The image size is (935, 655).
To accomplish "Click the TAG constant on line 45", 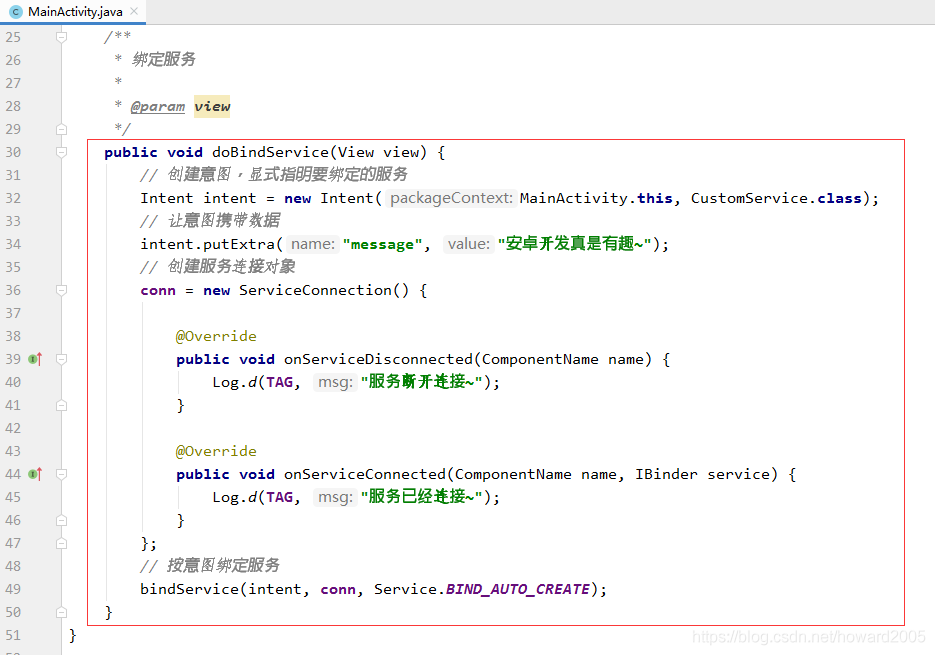I will [x=279, y=497].
